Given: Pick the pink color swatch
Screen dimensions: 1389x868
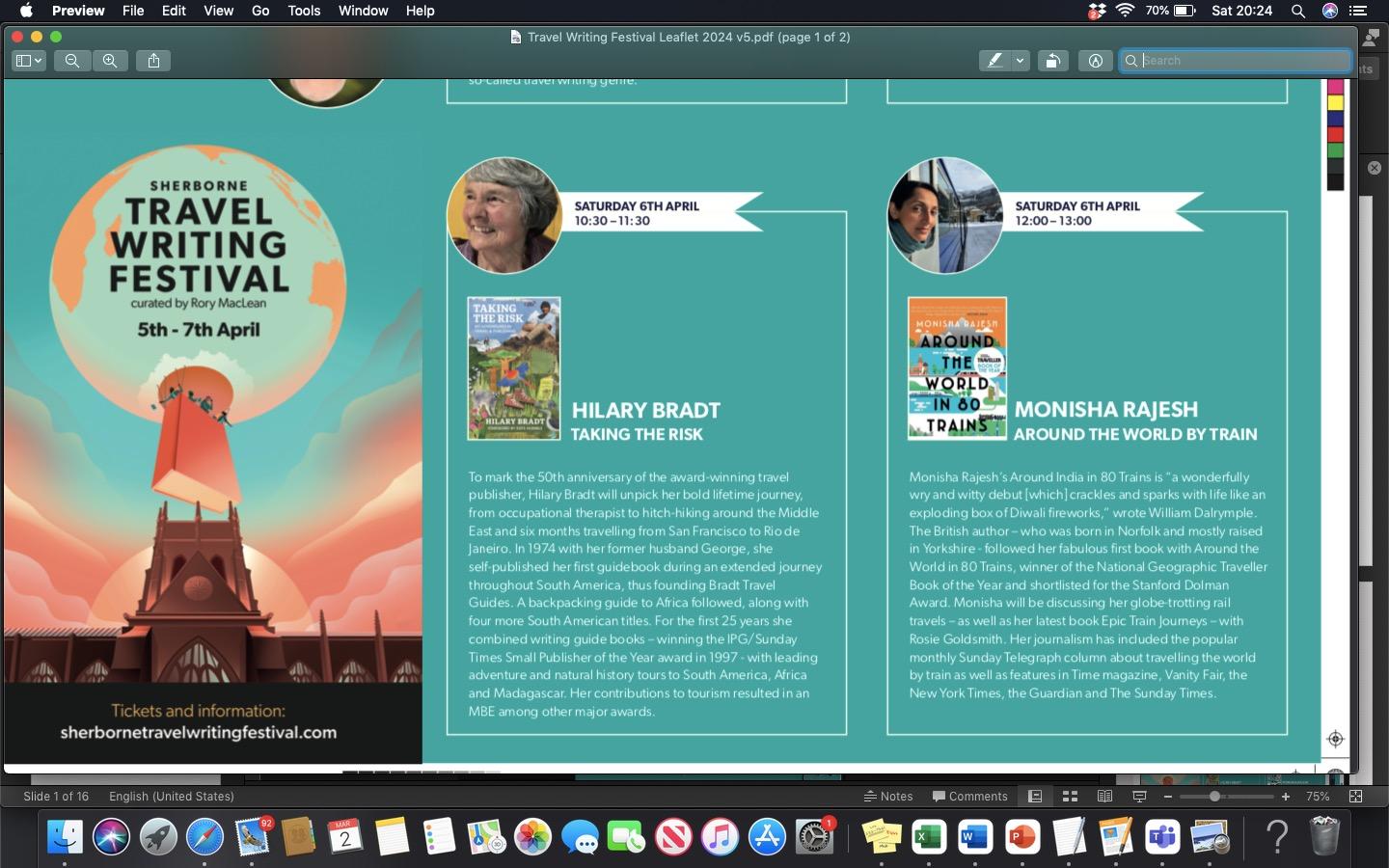Looking at the screenshot, I should 1335,87.
